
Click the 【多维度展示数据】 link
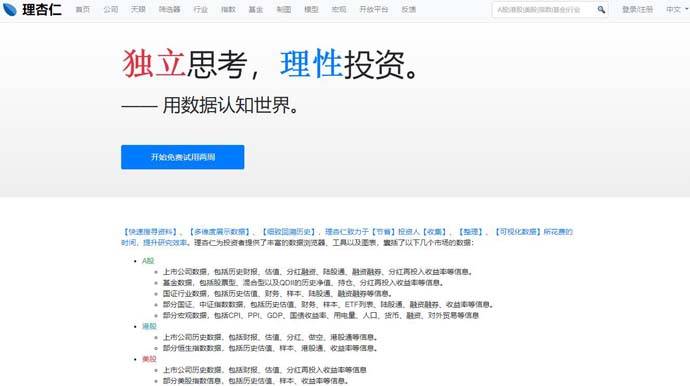220,232
